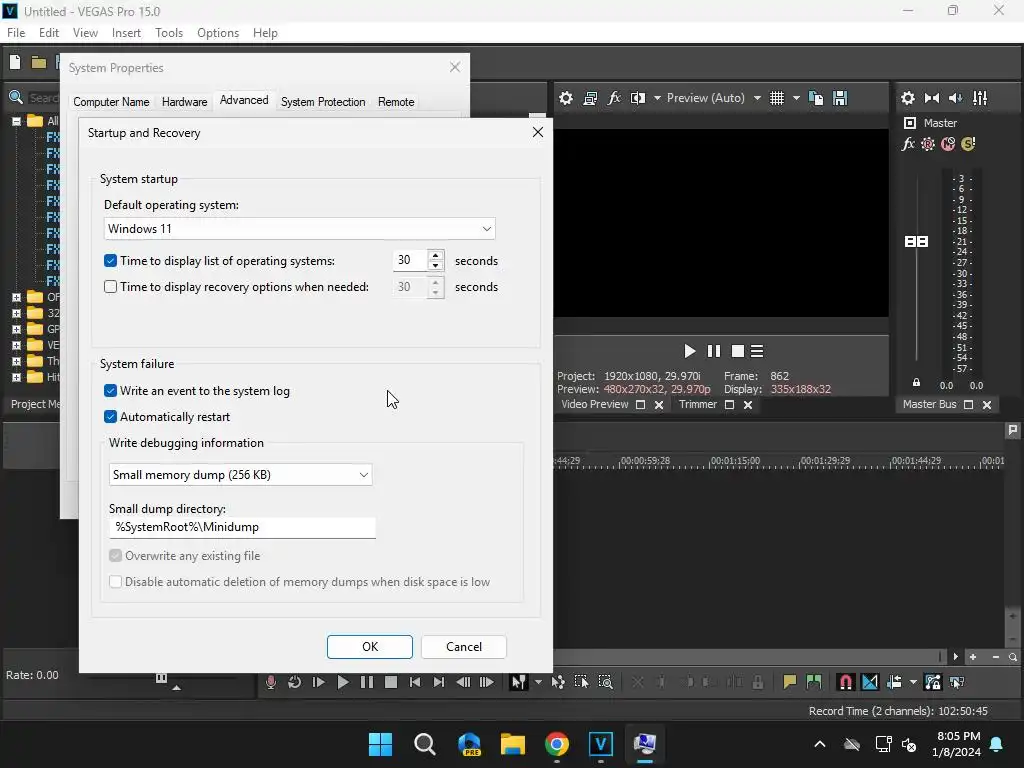Open project video properties gear in preview

(566, 98)
